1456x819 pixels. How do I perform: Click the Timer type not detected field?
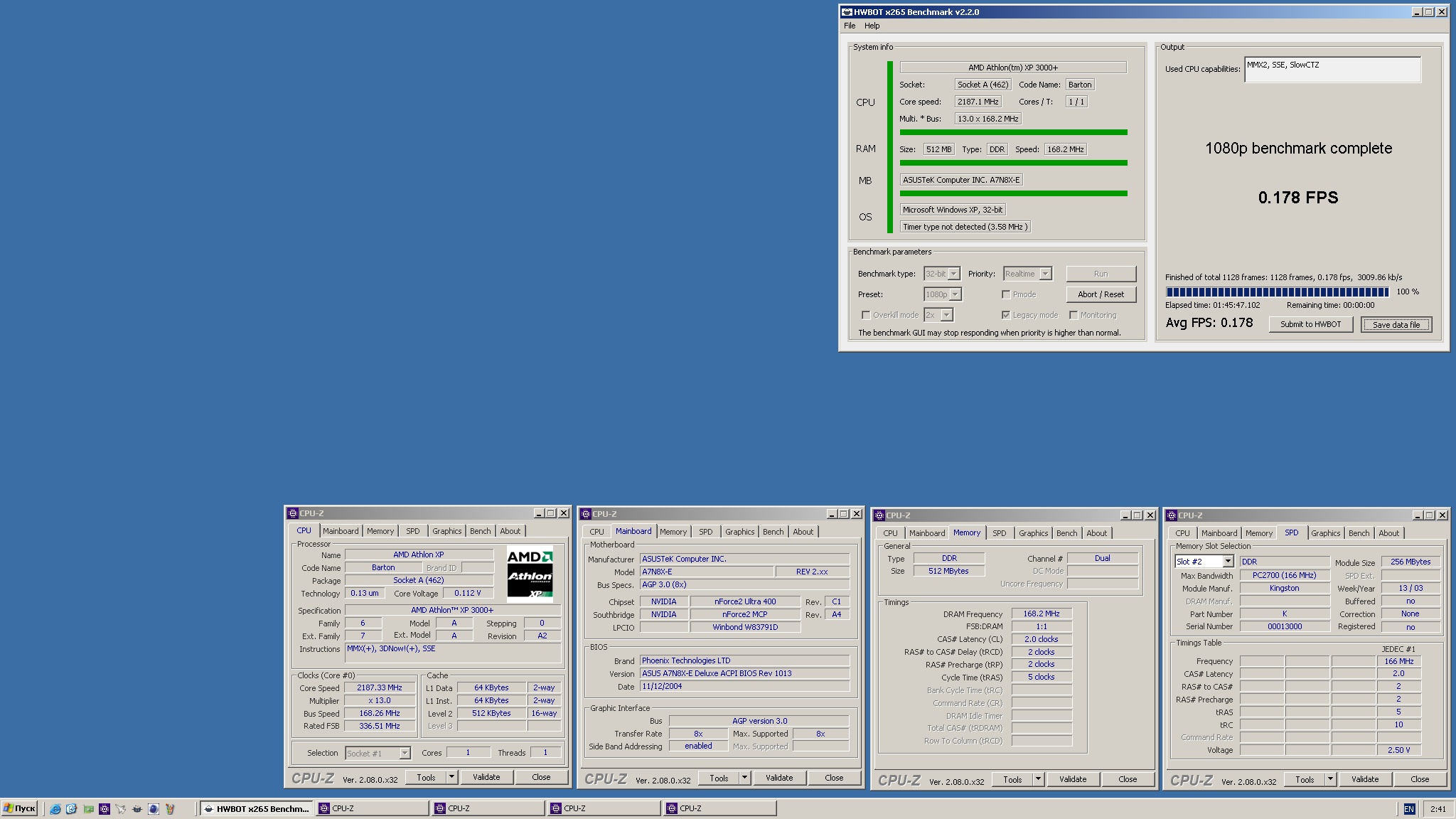coord(965,227)
